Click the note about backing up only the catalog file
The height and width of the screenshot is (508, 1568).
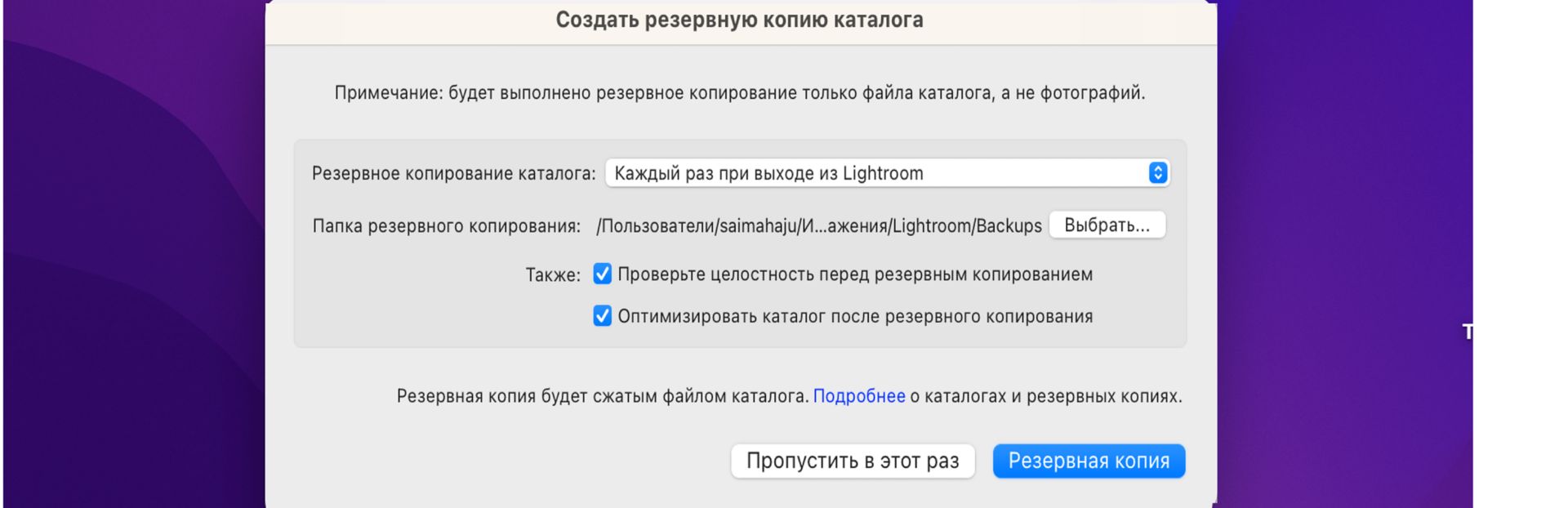[739, 92]
